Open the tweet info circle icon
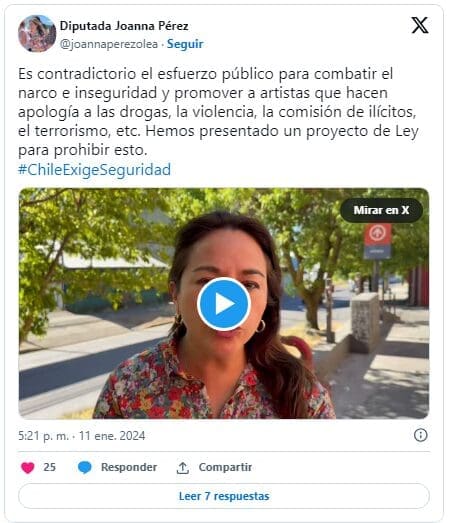The height and width of the screenshot is (523, 449). click(420, 435)
